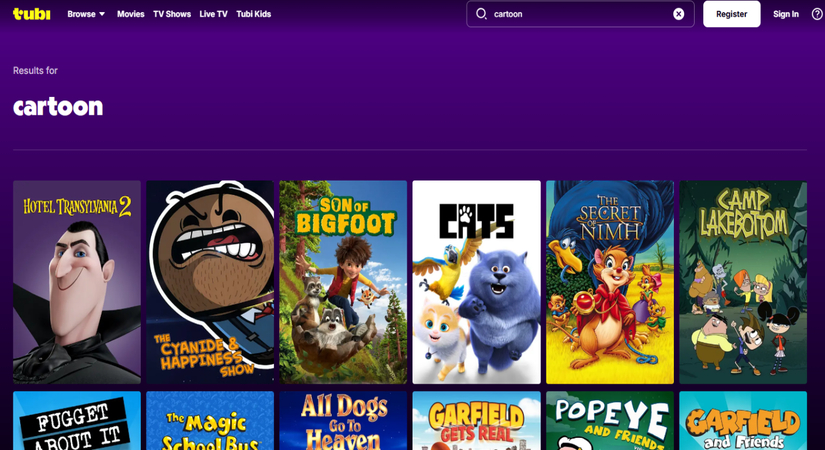825x450 pixels.
Task: Go to TV Shows
Action: [172, 14]
